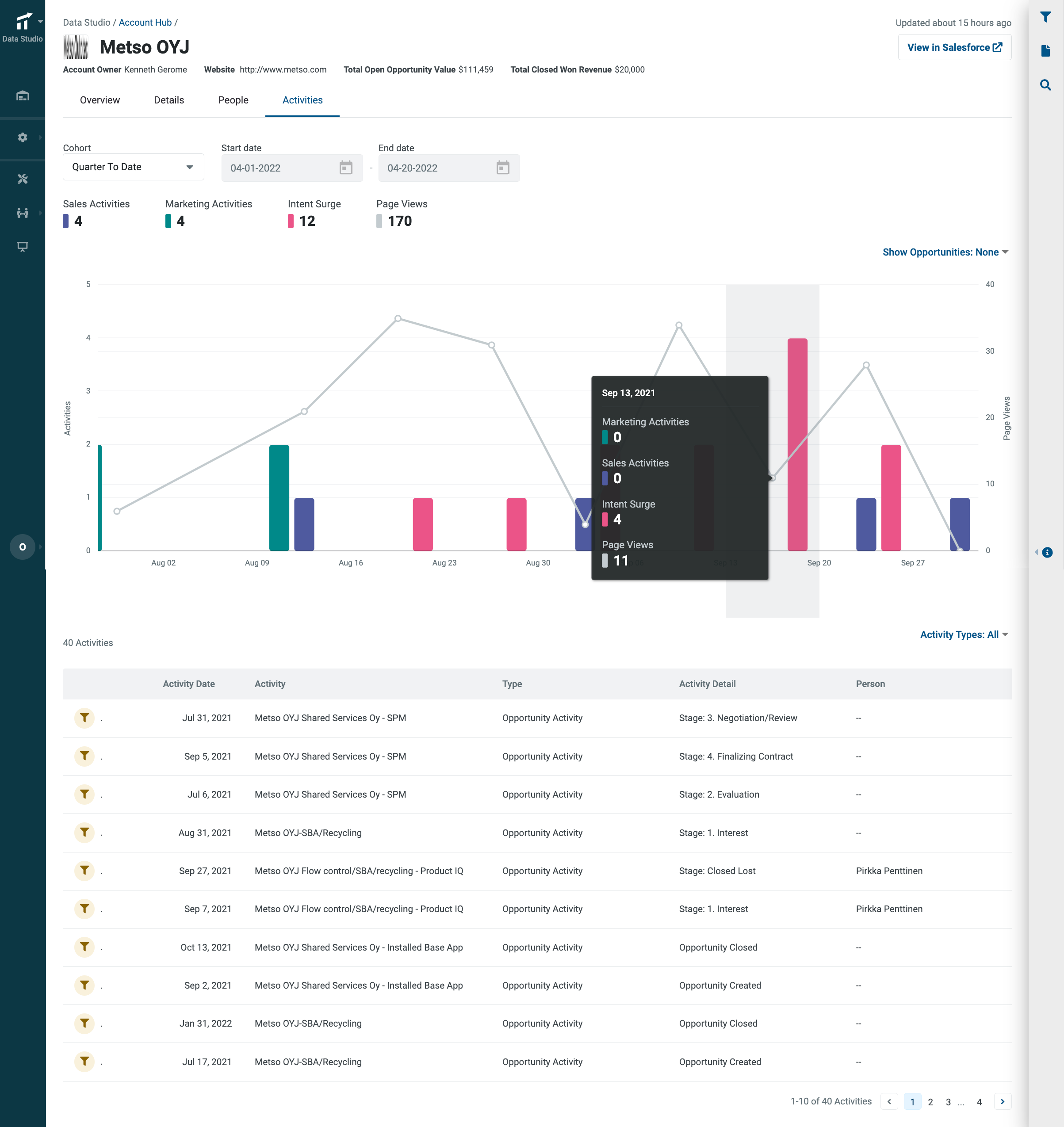The width and height of the screenshot is (1064, 1127).
Task: Open the tools wrench icon in sidebar
Action: pos(23,179)
